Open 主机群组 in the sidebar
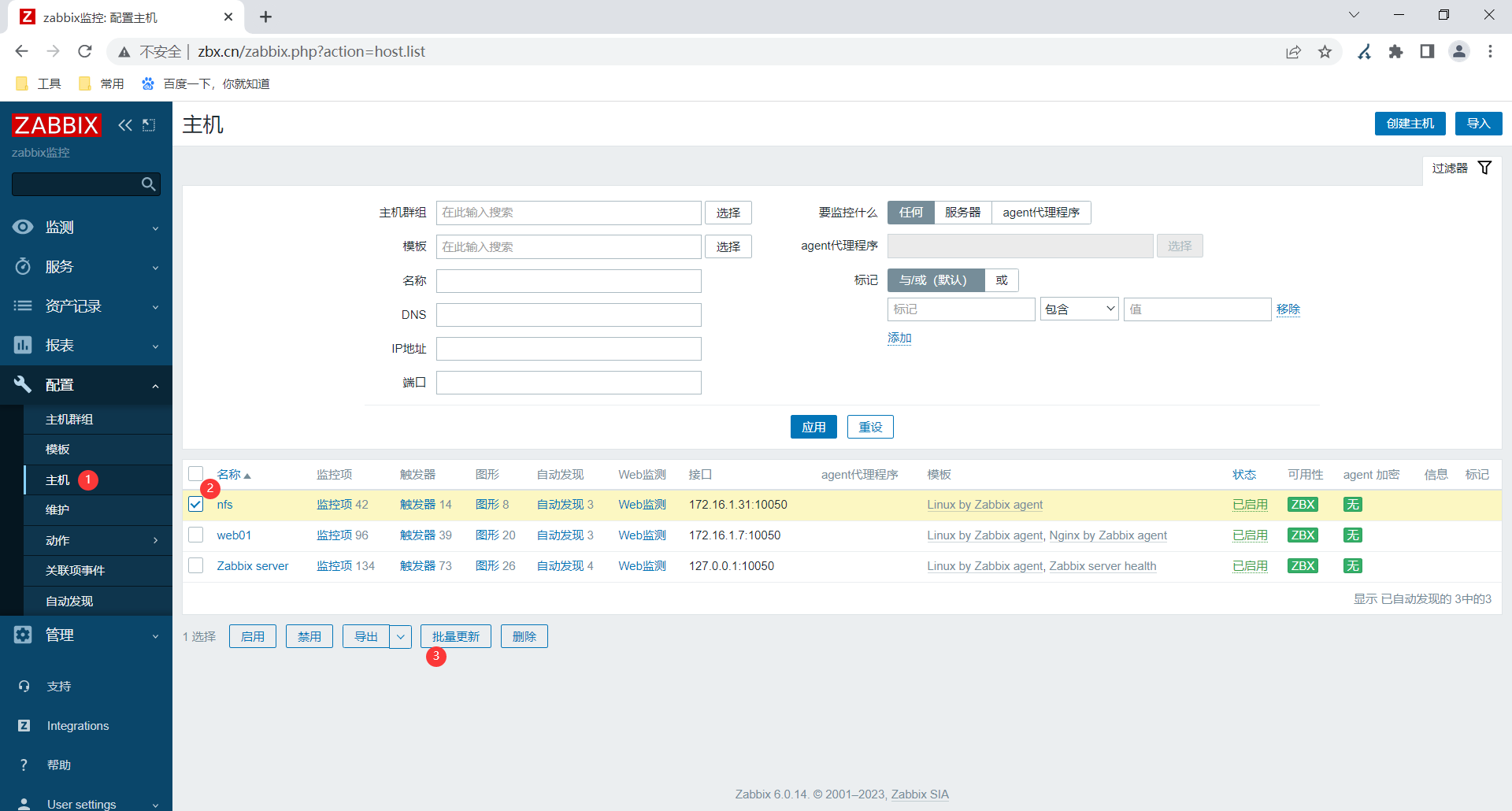 pyautogui.click(x=98, y=420)
